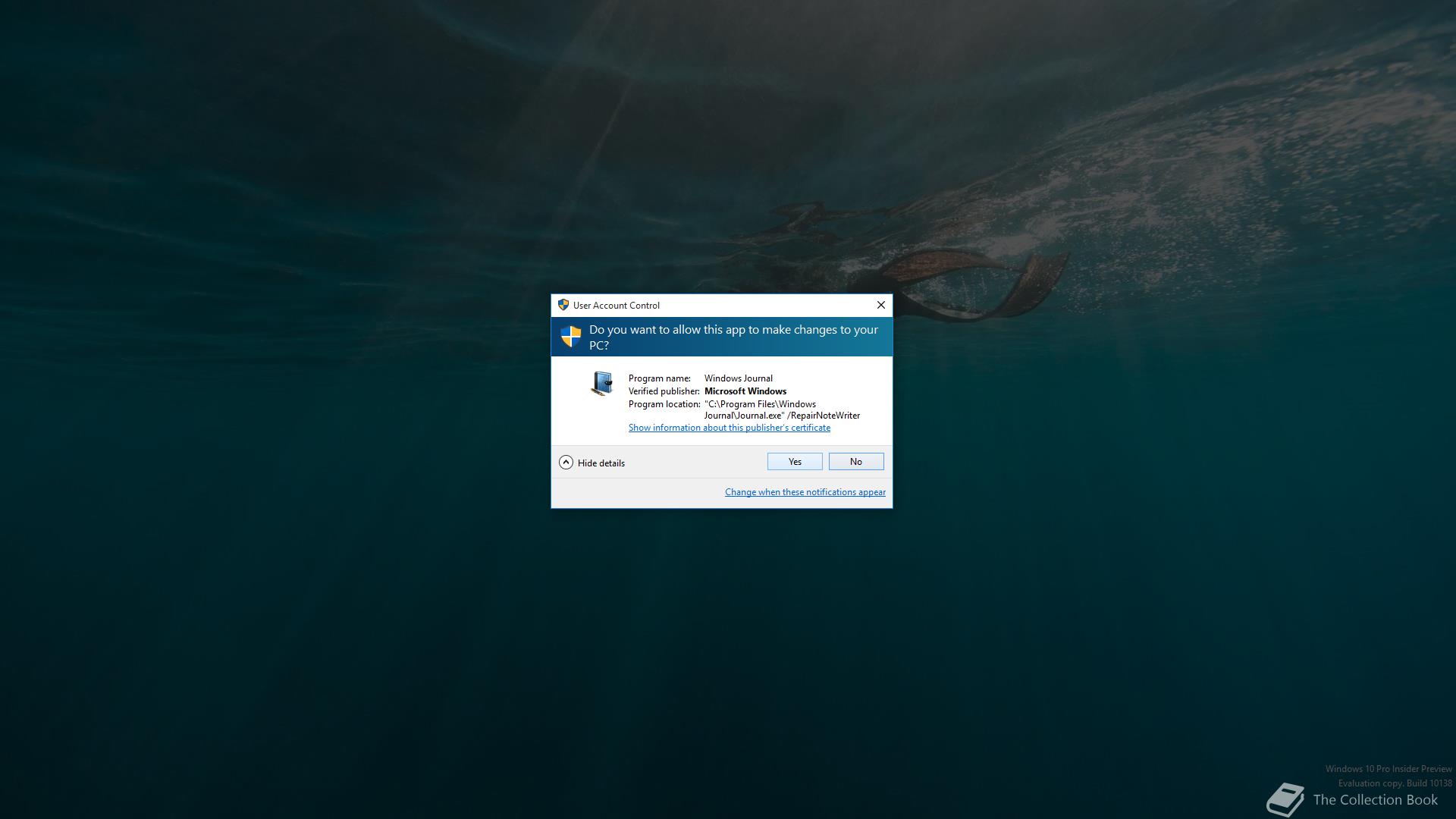Viewport: 1456px width, 819px height.
Task: Click the title bar shield icon
Action: pyautogui.click(x=563, y=305)
